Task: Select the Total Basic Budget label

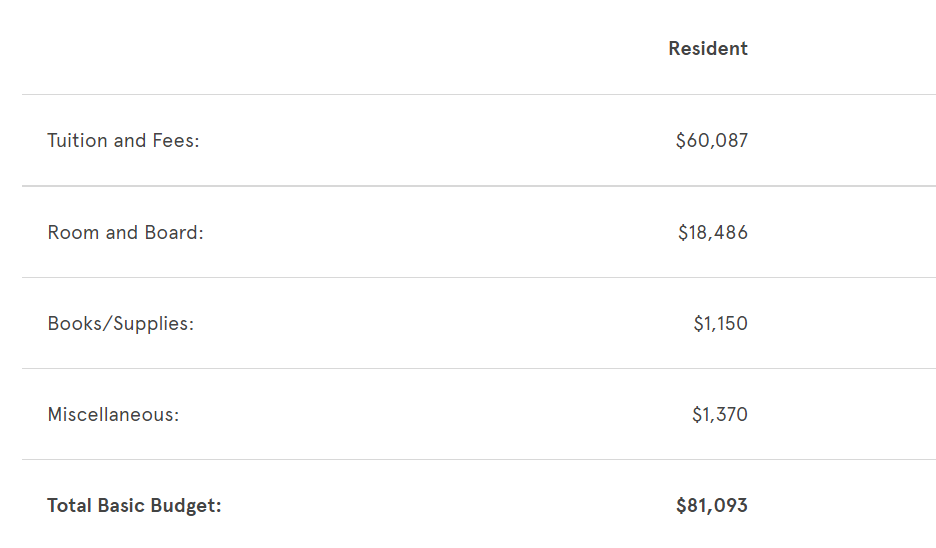Action: pos(134,506)
